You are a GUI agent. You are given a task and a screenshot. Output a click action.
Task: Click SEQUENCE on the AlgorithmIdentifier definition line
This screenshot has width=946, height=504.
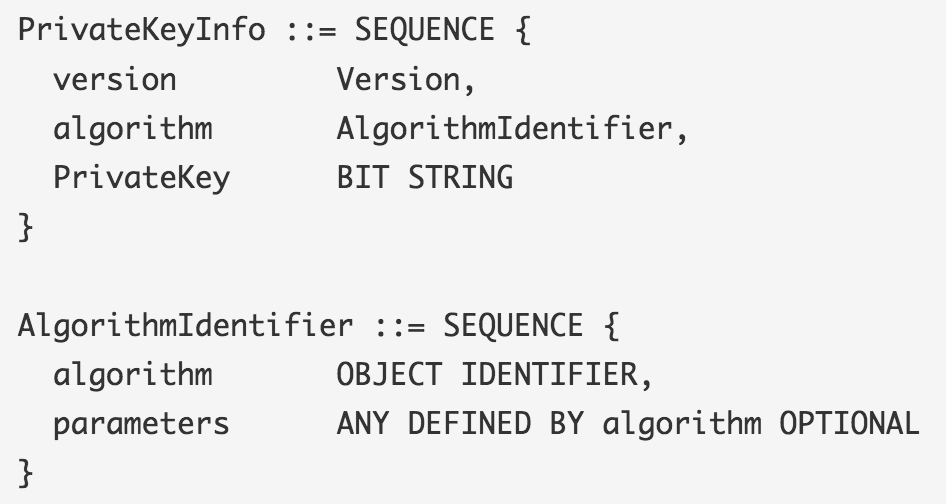tap(513, 326)
